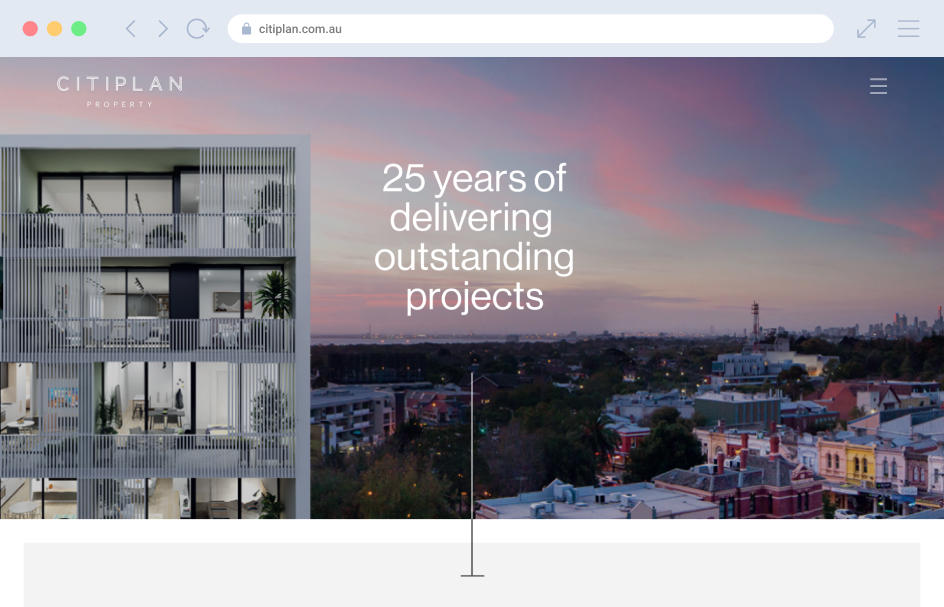This screenshot has height=607, width=944.
Task: Click the browser back arrow
Action: (131, 28)
